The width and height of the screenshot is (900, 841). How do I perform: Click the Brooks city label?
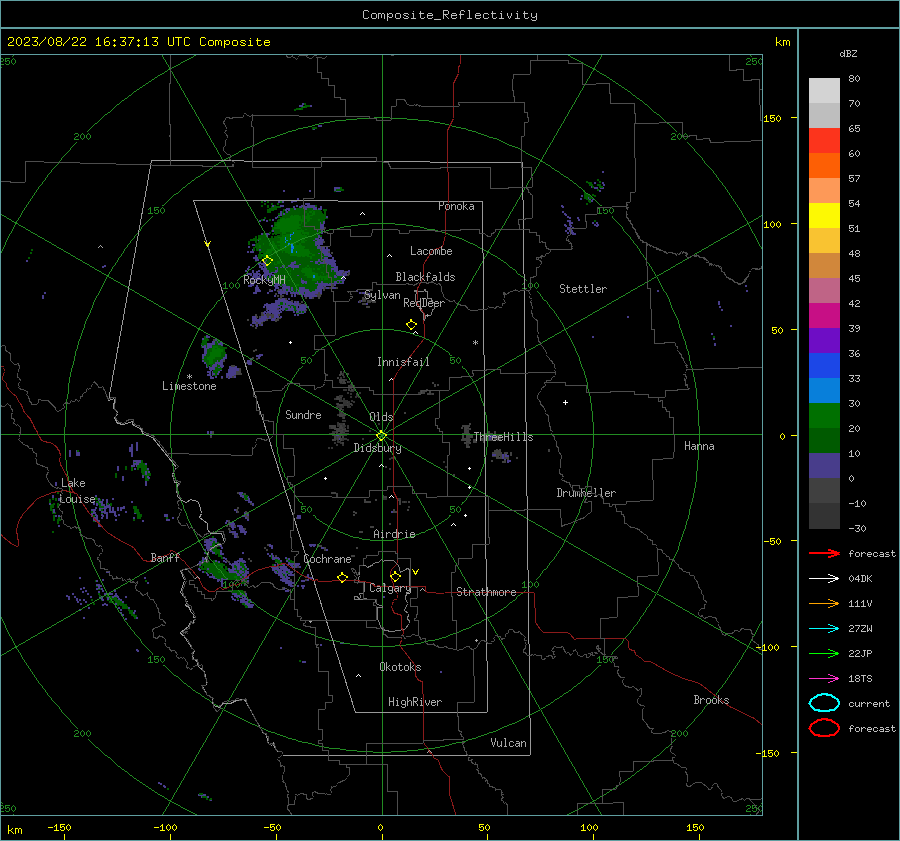711,700
